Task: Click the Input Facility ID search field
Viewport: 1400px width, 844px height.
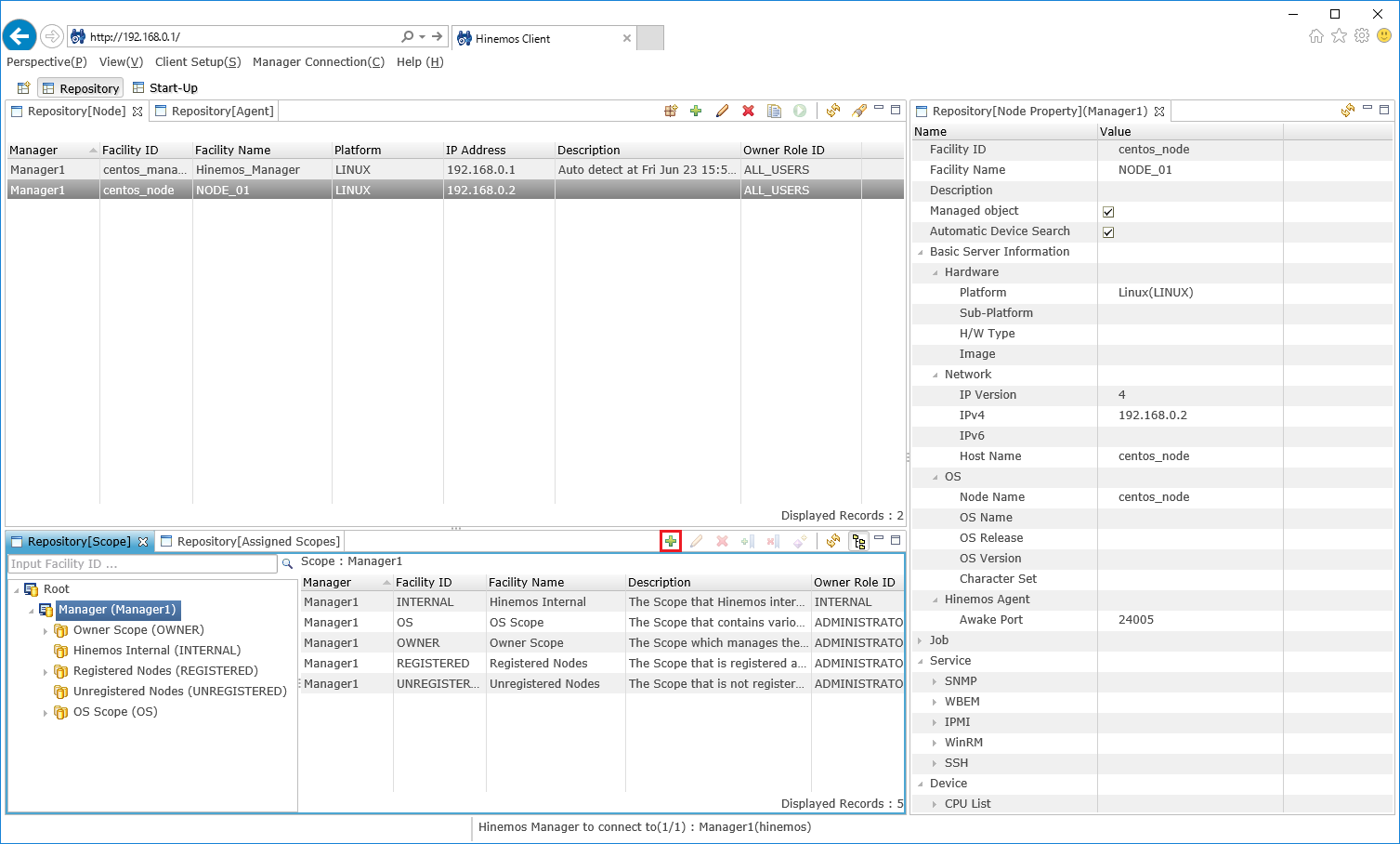Action: (142, 564)
